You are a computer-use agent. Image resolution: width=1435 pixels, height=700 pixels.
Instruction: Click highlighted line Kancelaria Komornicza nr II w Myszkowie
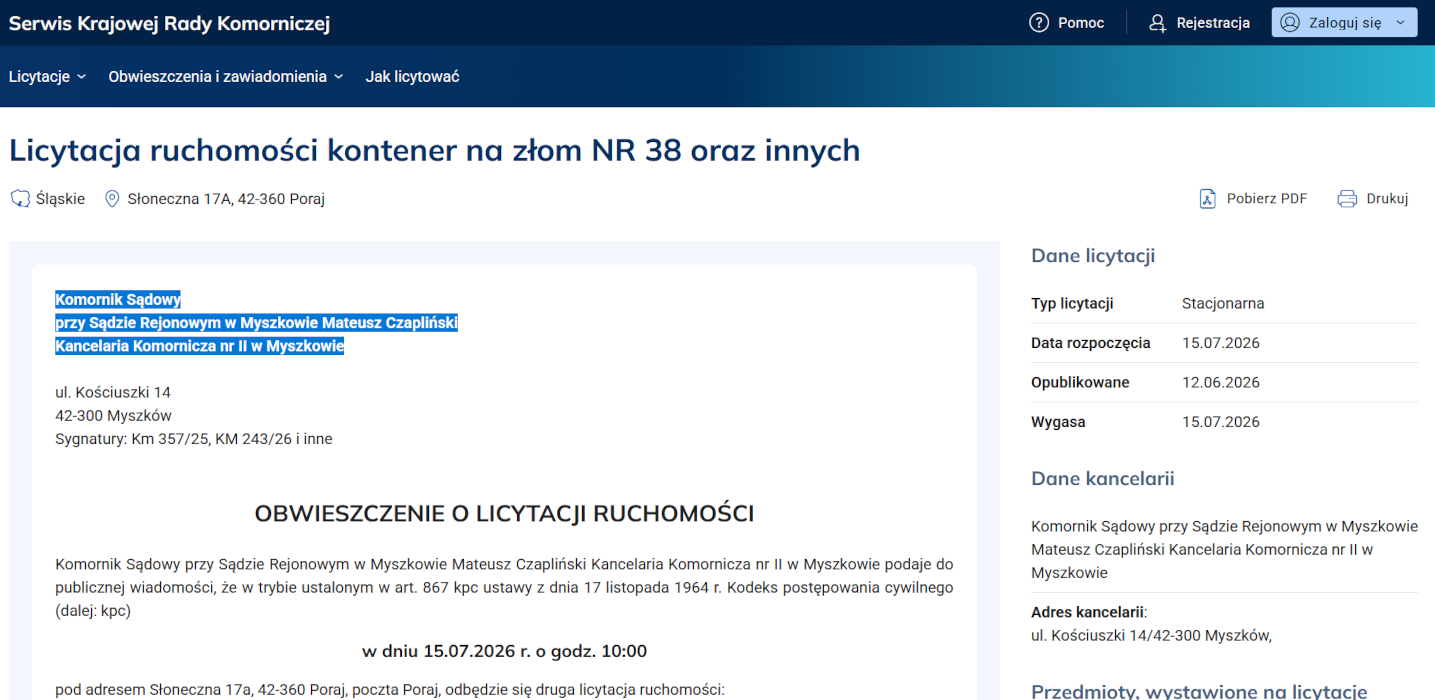(199, 346)
